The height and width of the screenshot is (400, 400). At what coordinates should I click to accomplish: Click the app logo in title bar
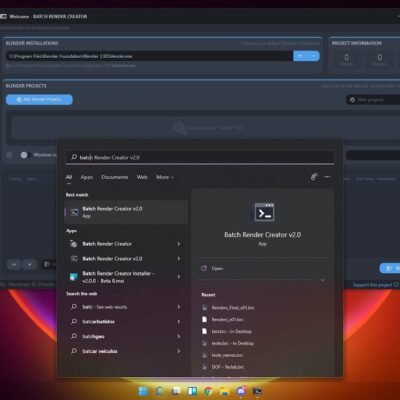[x=3, y=16]
